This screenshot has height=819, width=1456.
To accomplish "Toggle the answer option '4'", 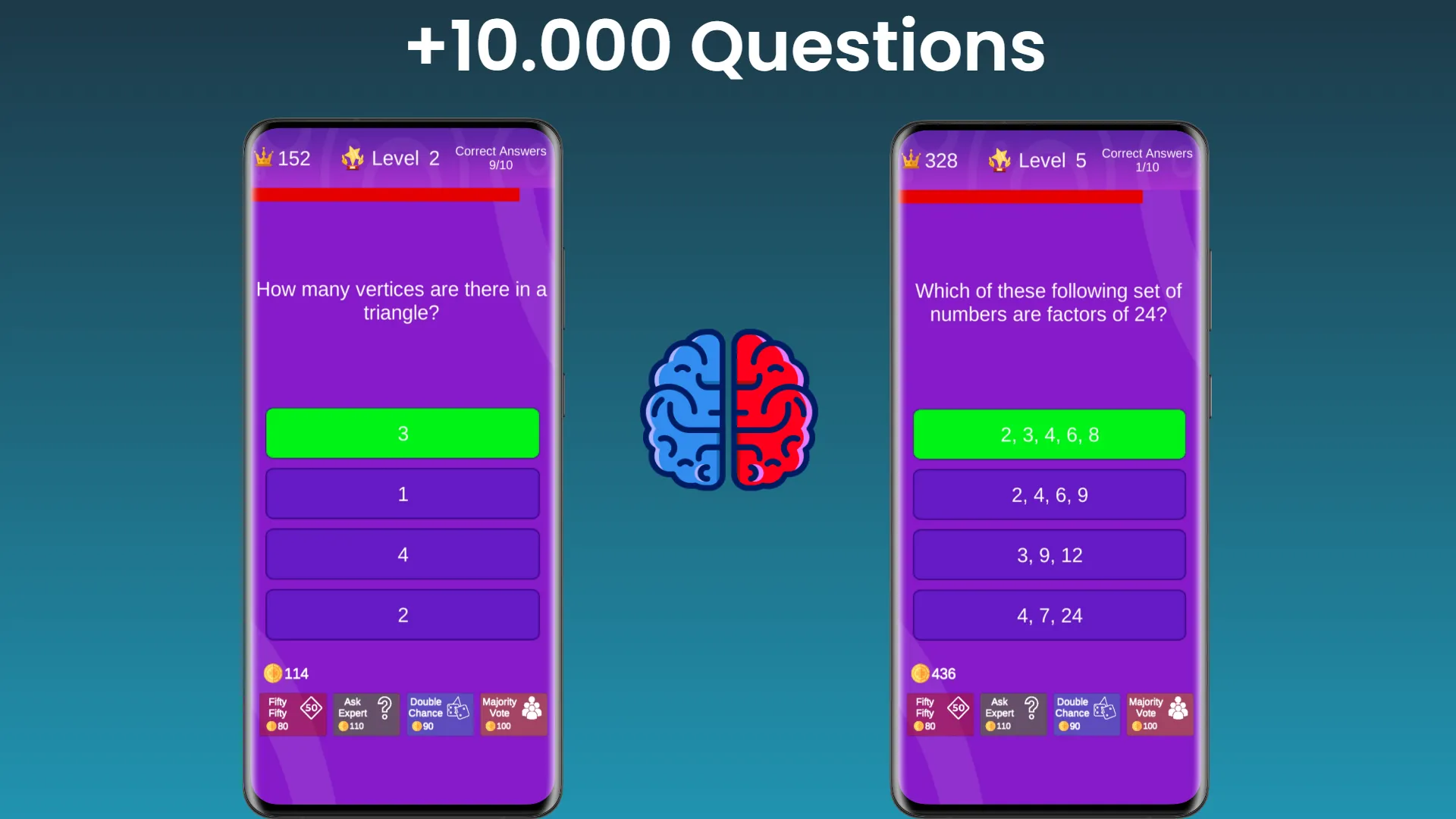I will coord(402,554).
